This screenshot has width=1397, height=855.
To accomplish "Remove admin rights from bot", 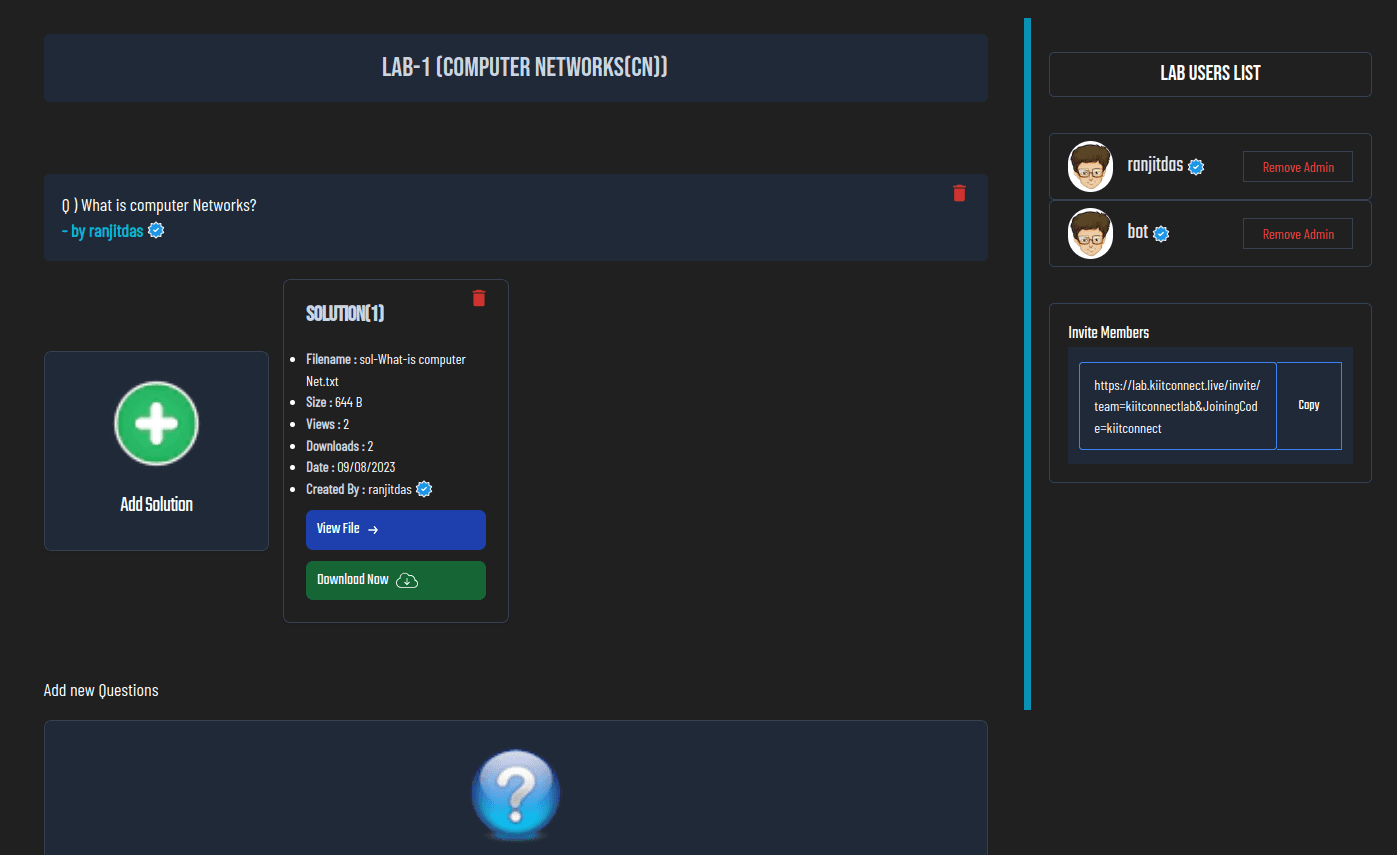I will 1297,234.
